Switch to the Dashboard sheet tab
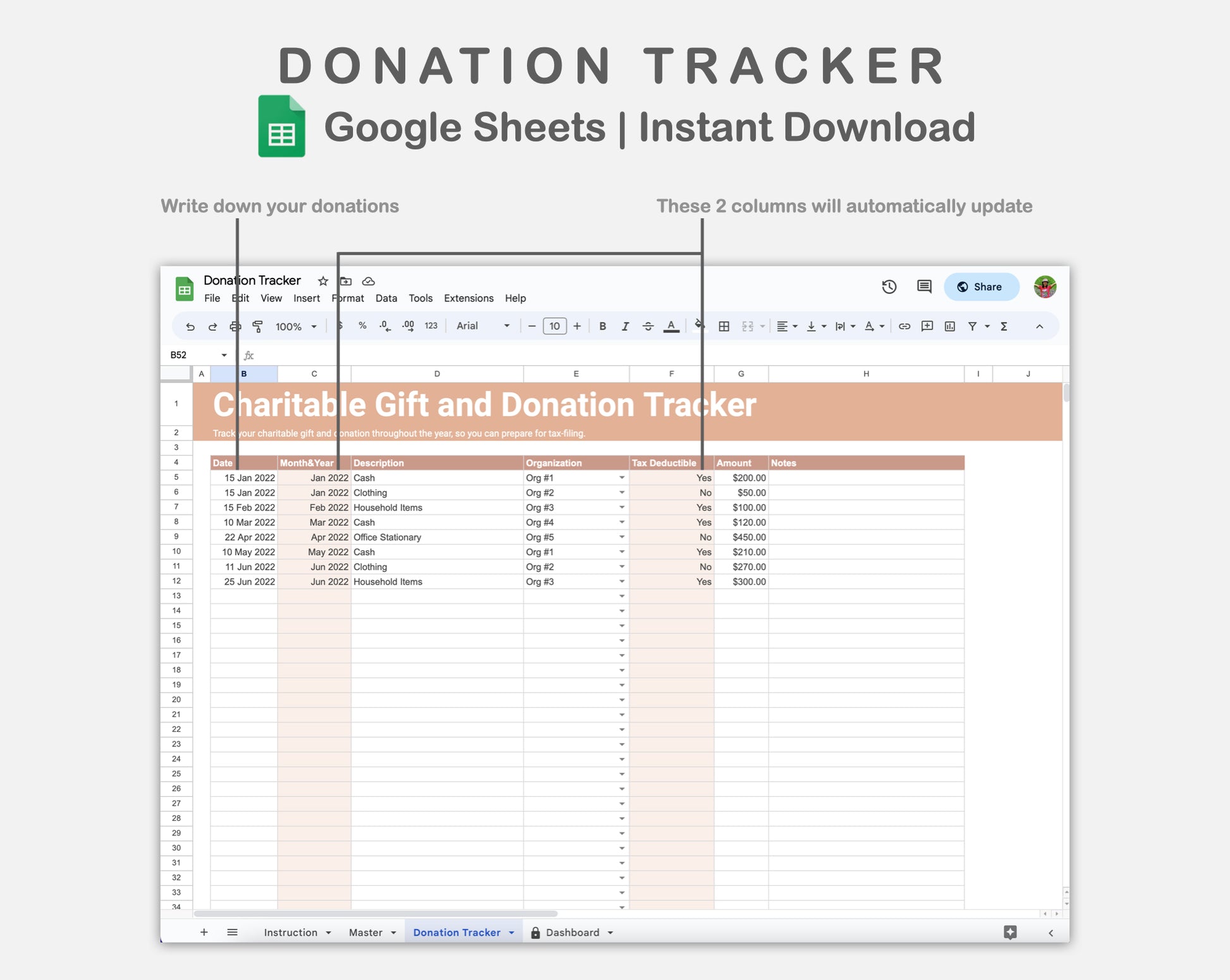Viewport: 1230px width, 980px height. [x=572, y=933]
